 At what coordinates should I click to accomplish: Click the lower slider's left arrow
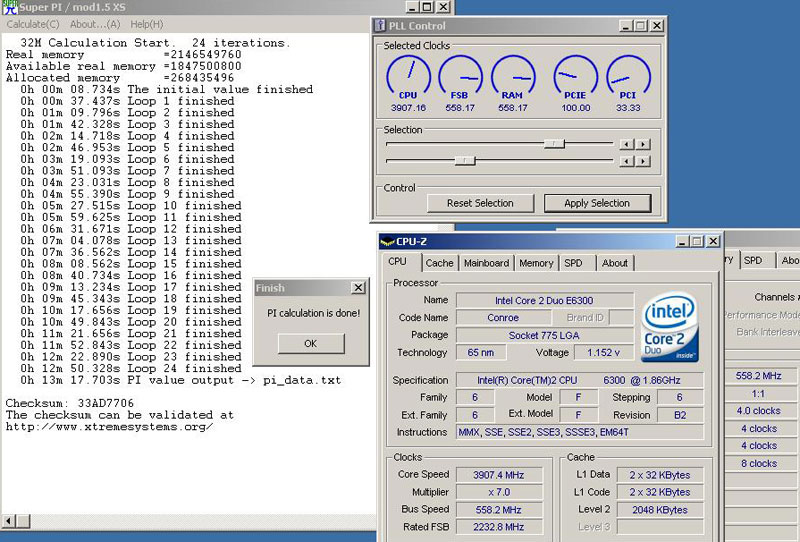pyautogui.click(x=627, y=161)
